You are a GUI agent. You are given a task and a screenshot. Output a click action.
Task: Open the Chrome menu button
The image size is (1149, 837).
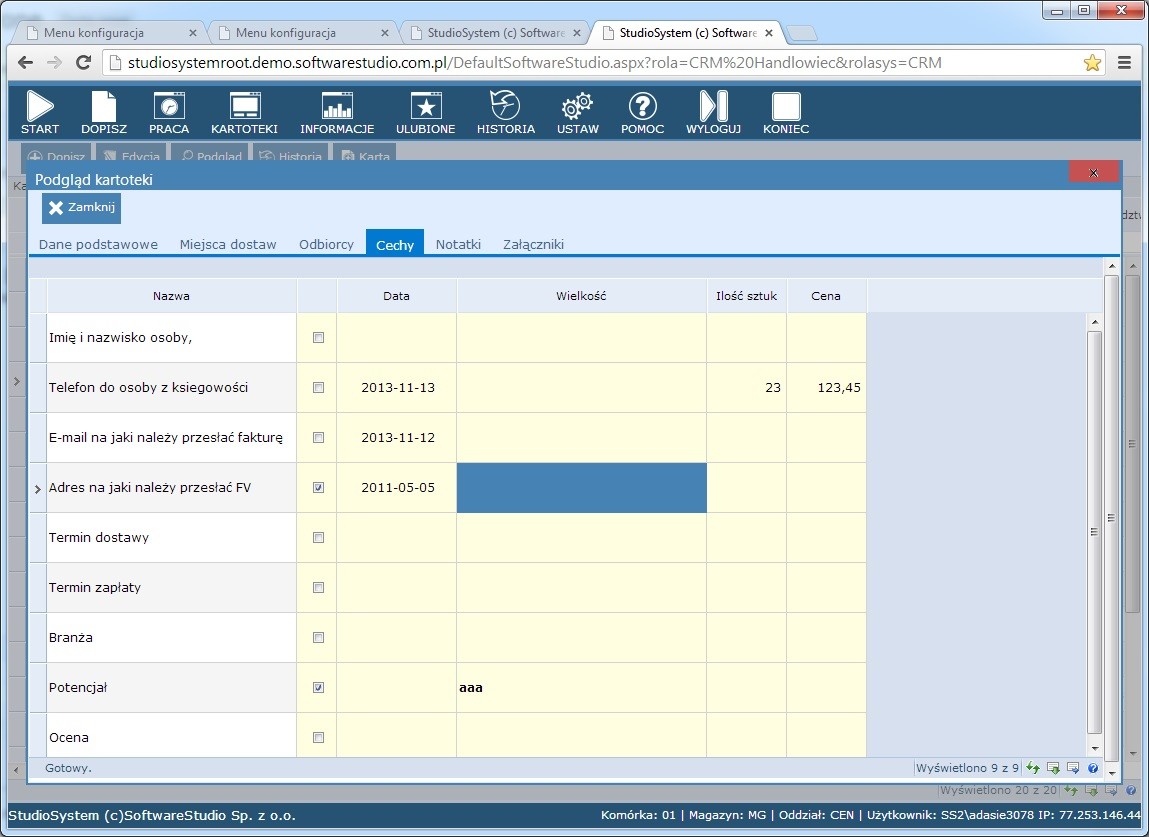1124,62
